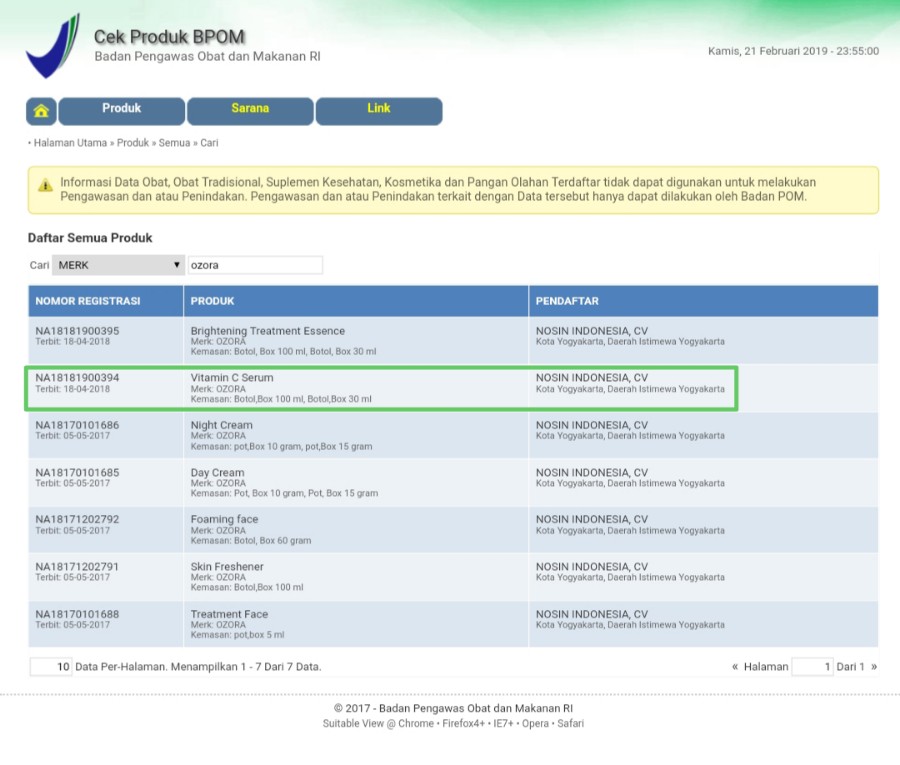Click the NOMOR REGISTRASI column header

tap(88, 301)
